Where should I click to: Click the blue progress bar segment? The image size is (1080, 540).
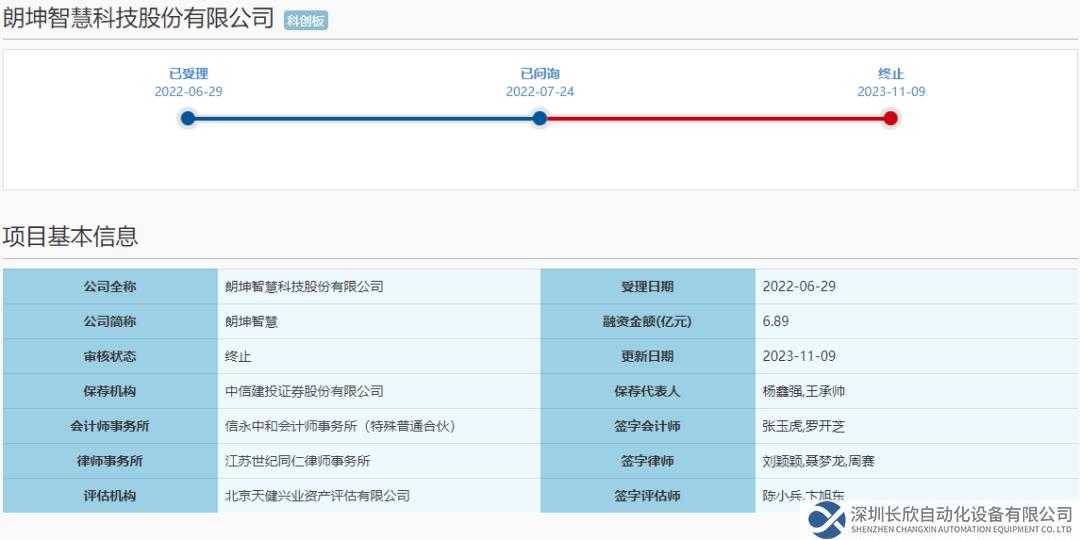coord(364,118)
